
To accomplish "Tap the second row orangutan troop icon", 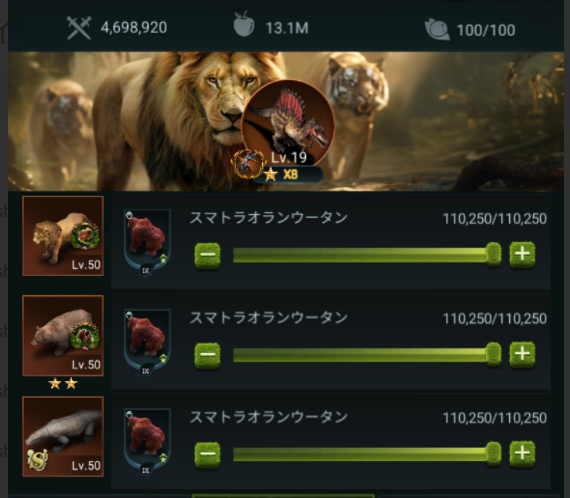I will pos(147,342).
